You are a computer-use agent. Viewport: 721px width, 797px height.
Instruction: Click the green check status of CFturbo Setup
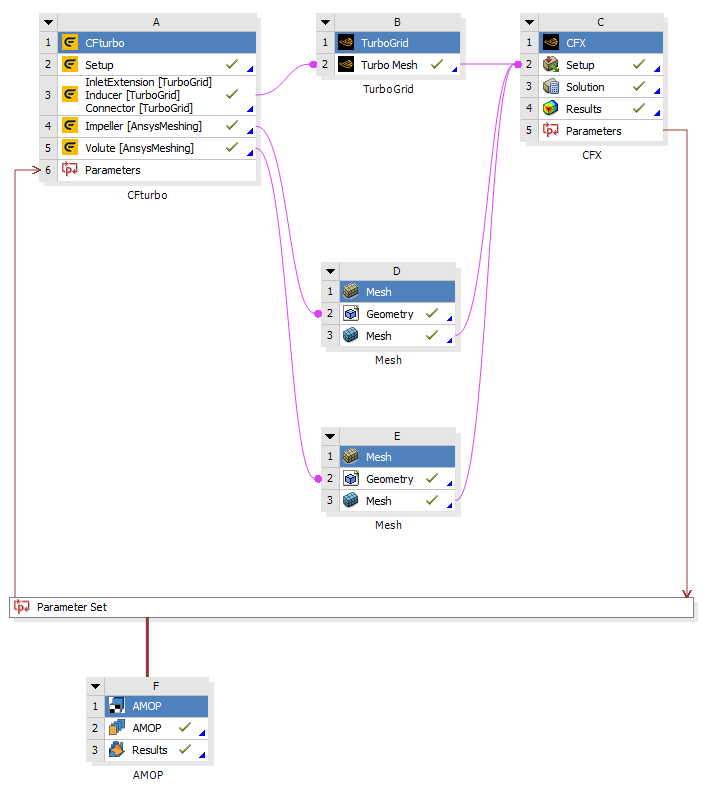(232, 64)
